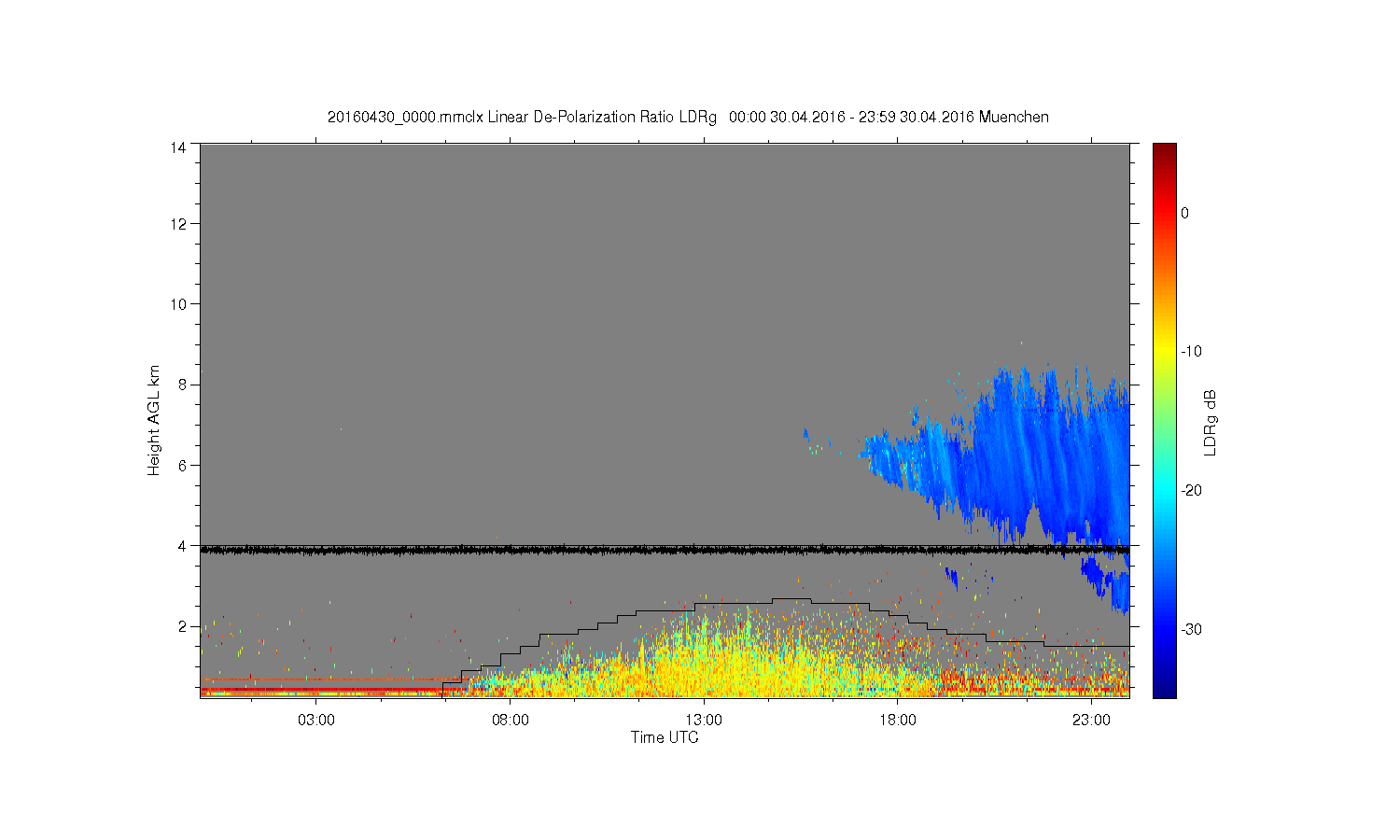Click the height tick label 8
Viewport: 1400px width, 840px height.
click(182, 385)
